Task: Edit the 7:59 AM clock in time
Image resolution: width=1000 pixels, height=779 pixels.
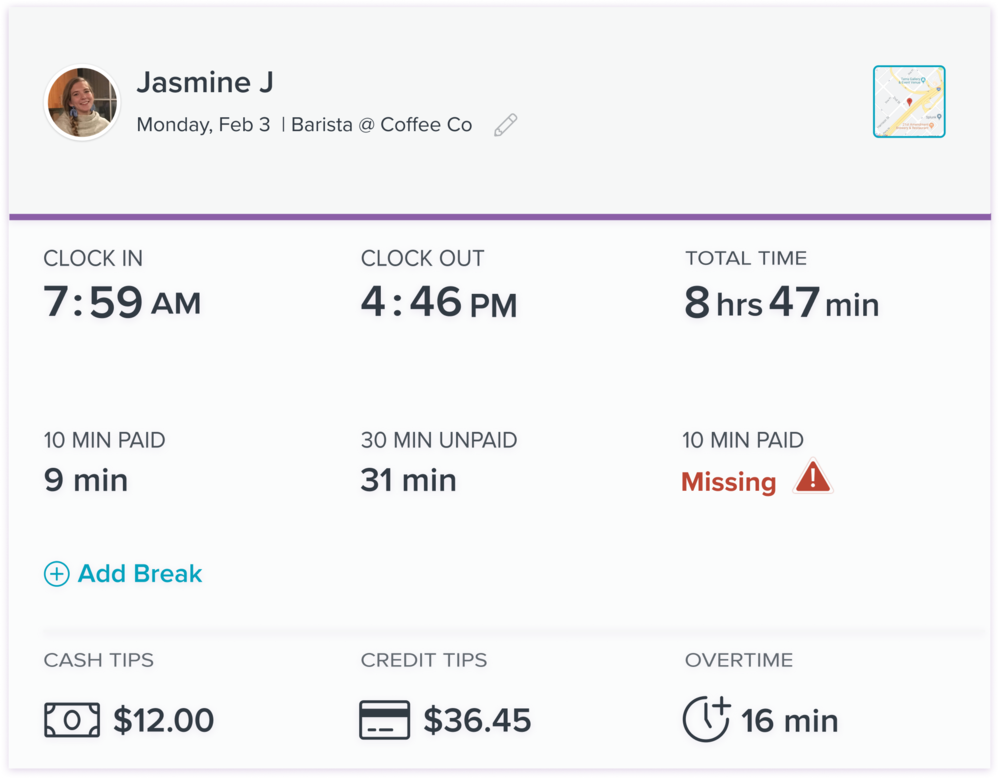Action: [122, 302]
